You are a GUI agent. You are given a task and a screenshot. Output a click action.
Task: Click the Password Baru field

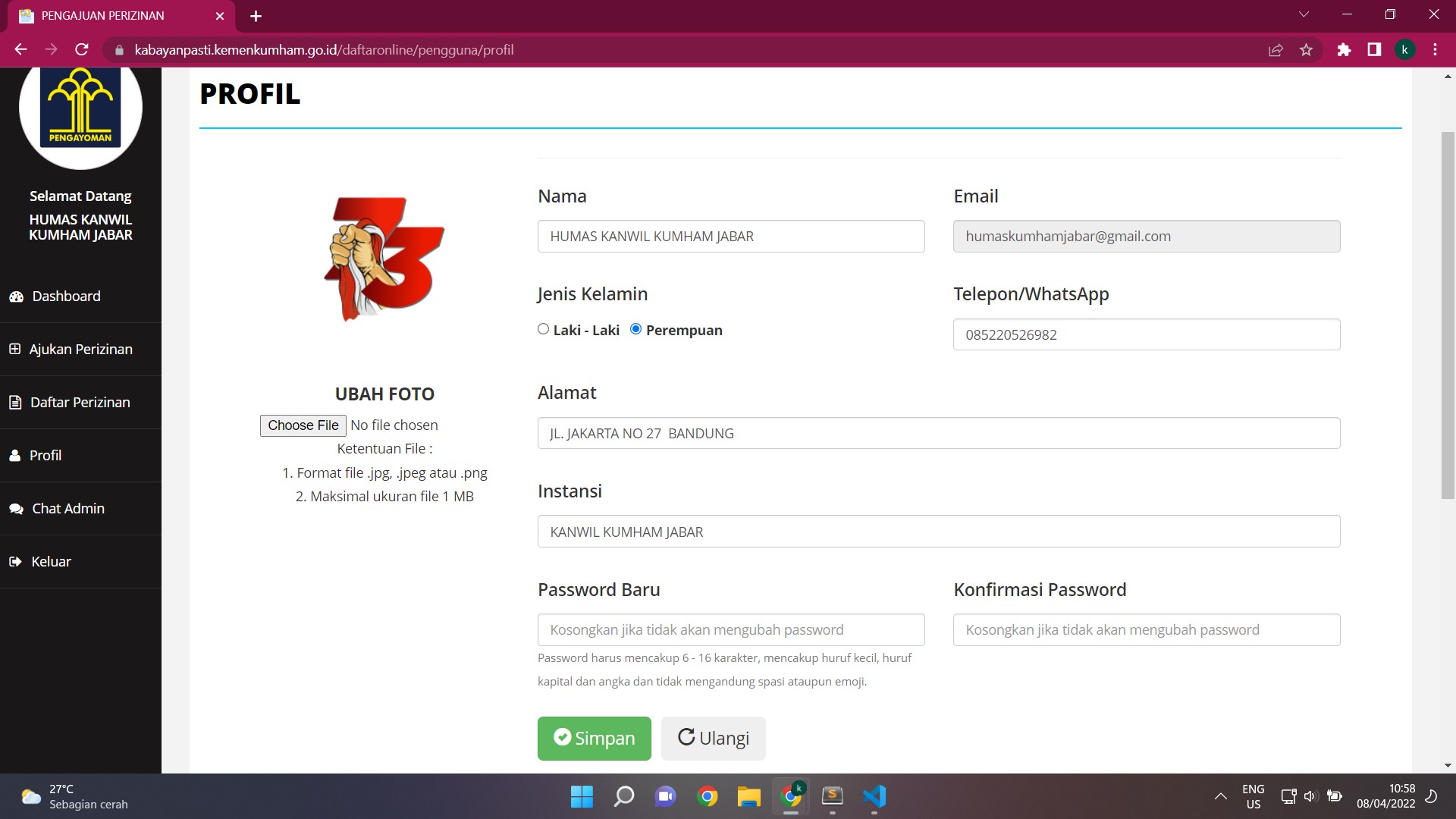731,630
